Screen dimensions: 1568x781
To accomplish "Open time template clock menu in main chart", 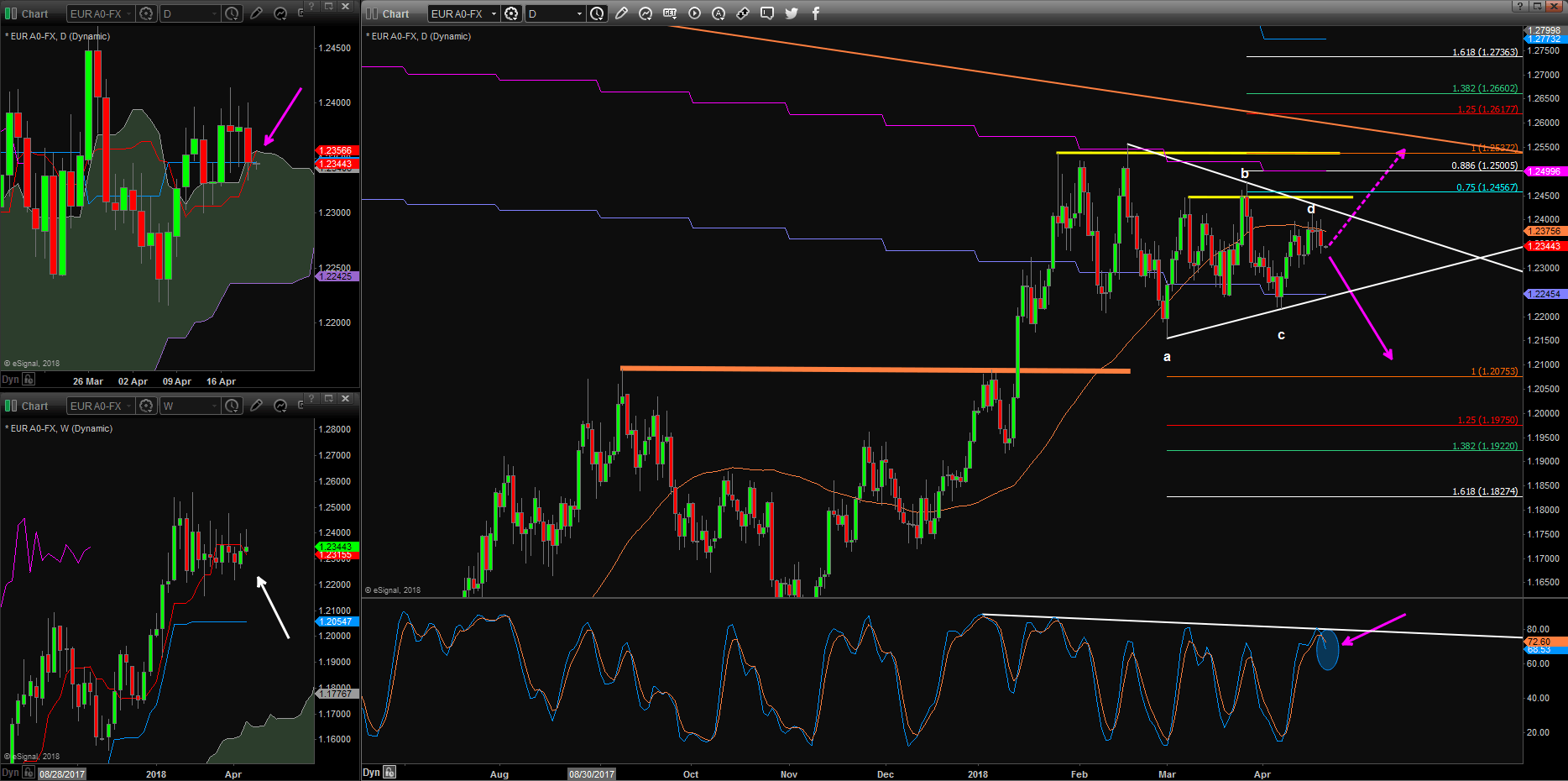I will [x=597, y=13].
